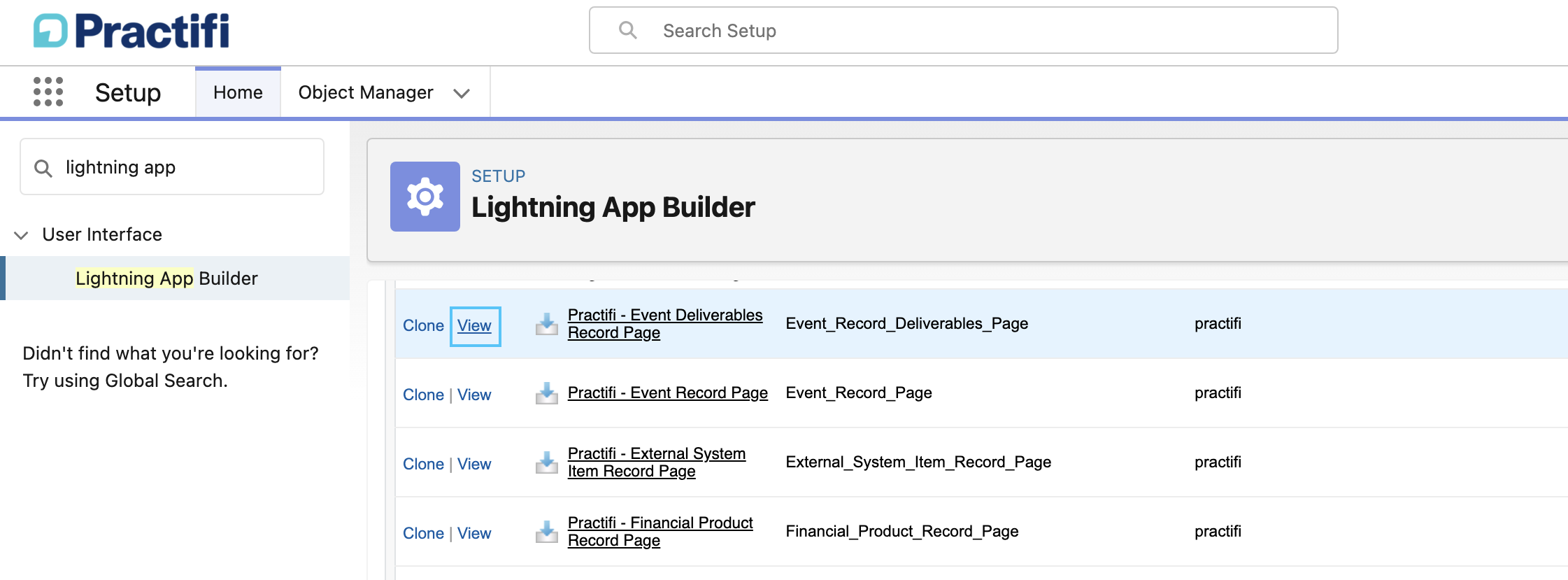Collapse the User Interface section

click(x=21, y=235)
